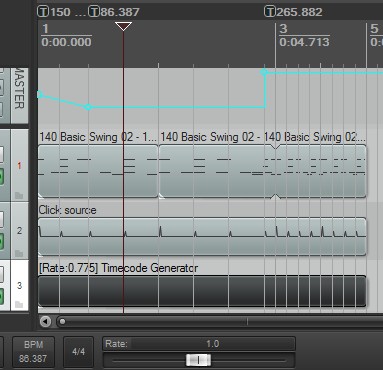Select track number 2
The height and width of the screenshot is (370, 383).
(19, 230)
